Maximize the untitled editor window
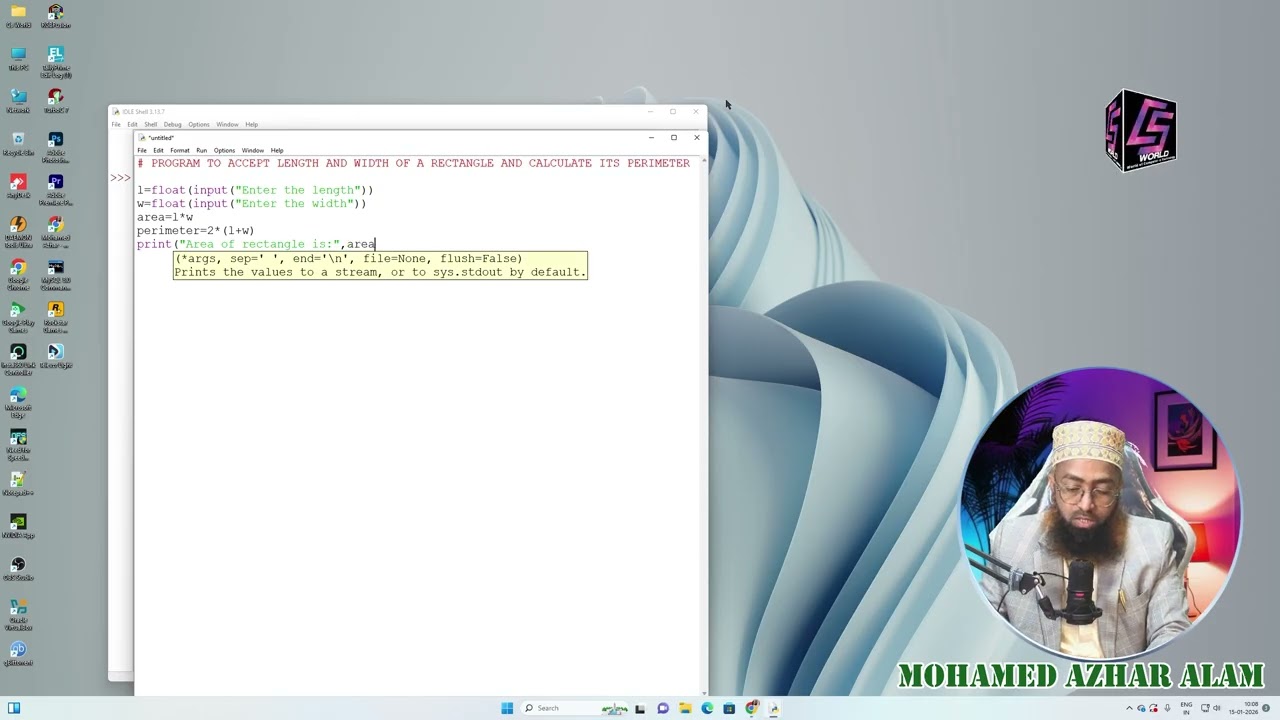Viewport: 1280px width, 720px height. pyautogui.click(x=674, y=137)
